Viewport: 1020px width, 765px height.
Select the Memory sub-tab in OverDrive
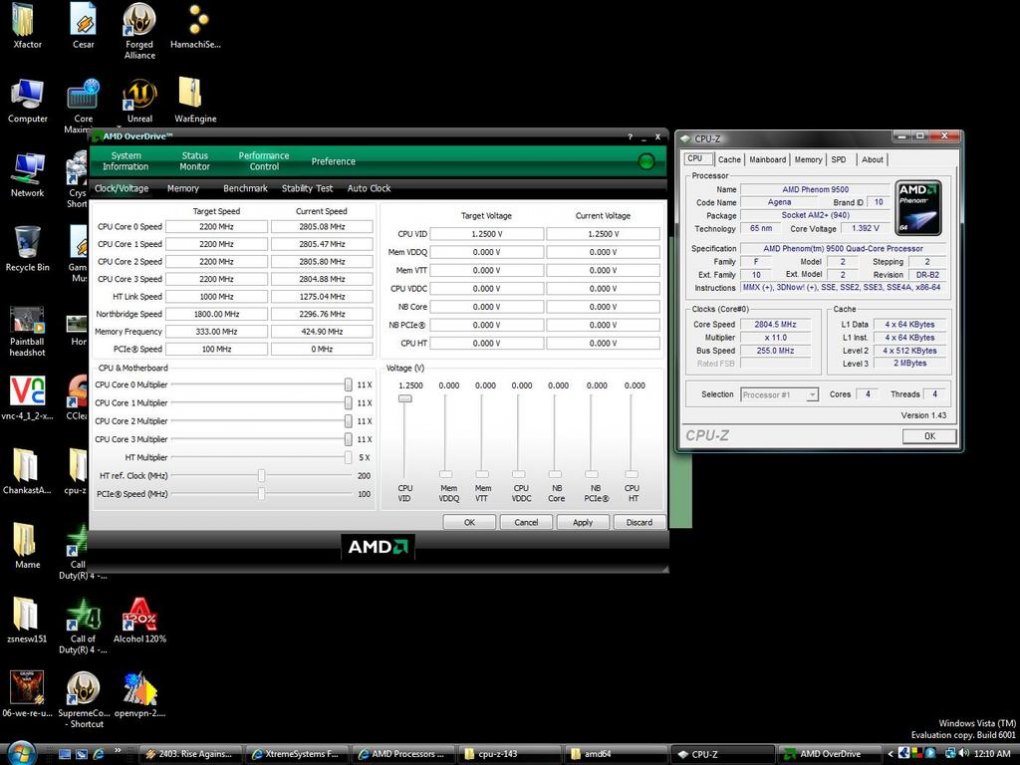click(183, 188)
